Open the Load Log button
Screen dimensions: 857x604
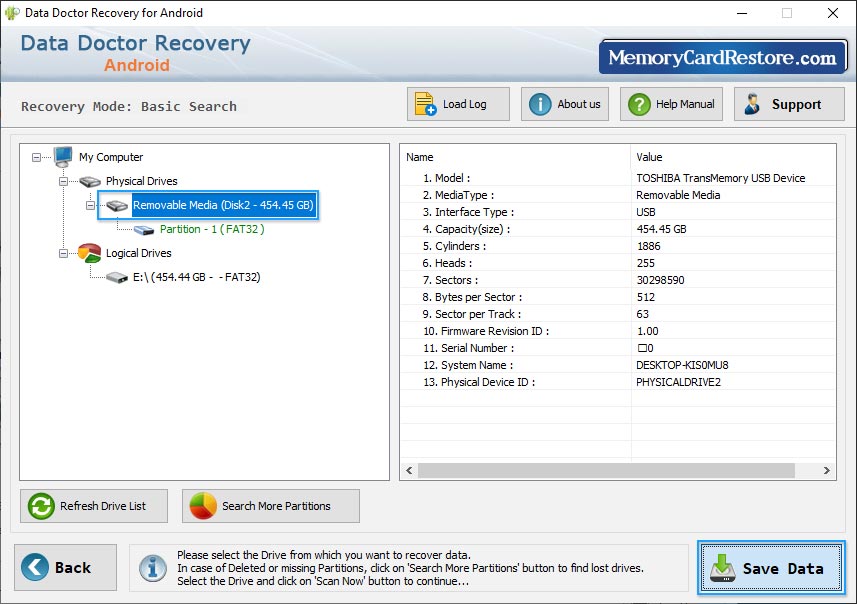[458, 104]
